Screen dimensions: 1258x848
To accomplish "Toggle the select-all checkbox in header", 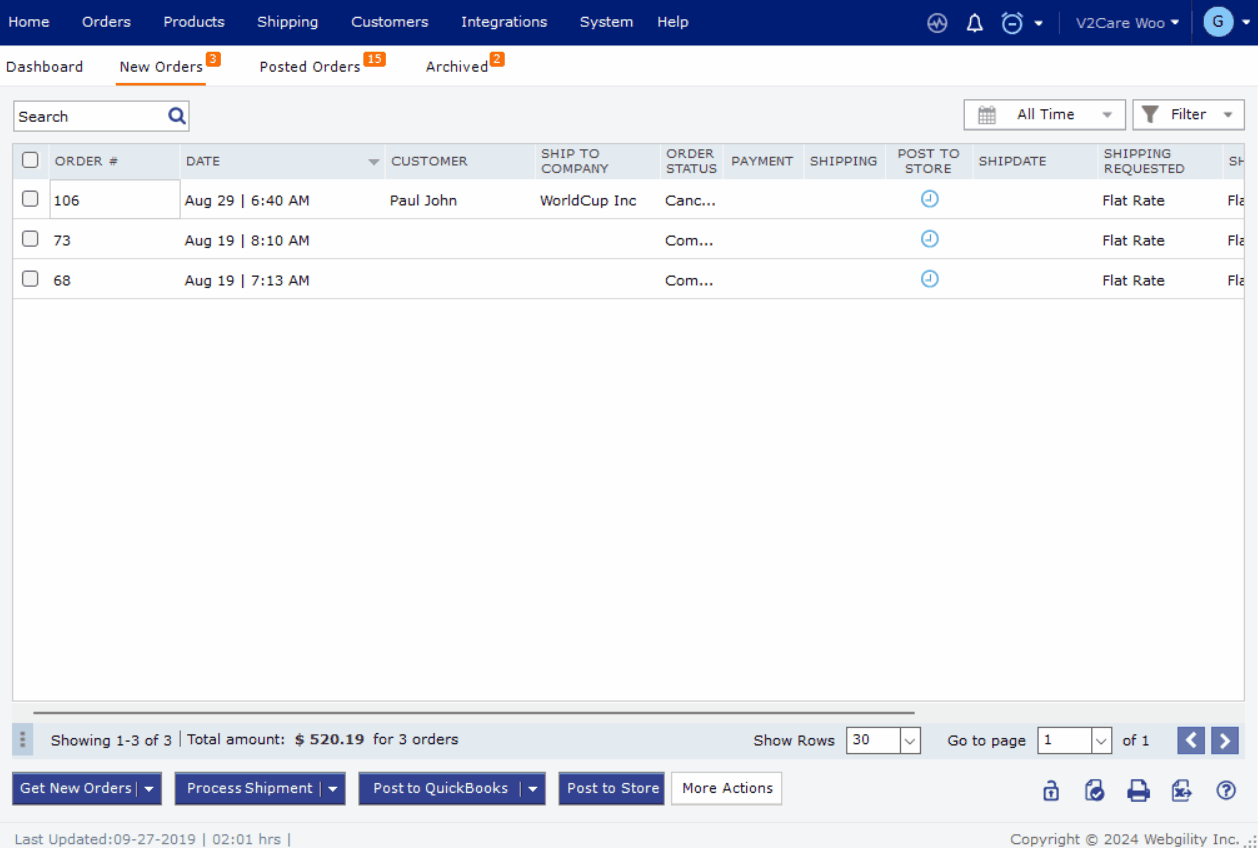I will (x=30, y=160).
